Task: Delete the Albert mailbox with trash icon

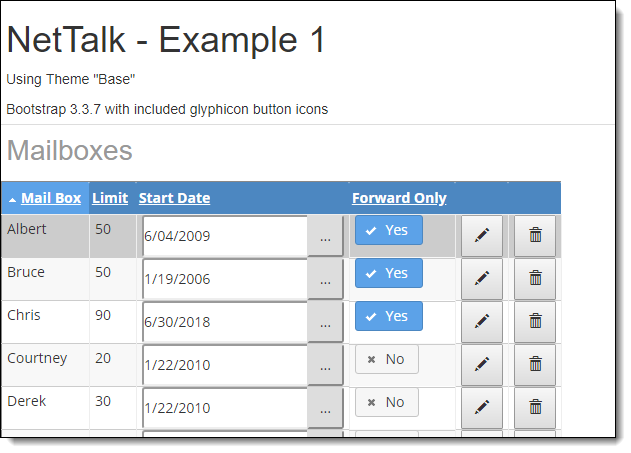Action: click(x=535, y=236)
